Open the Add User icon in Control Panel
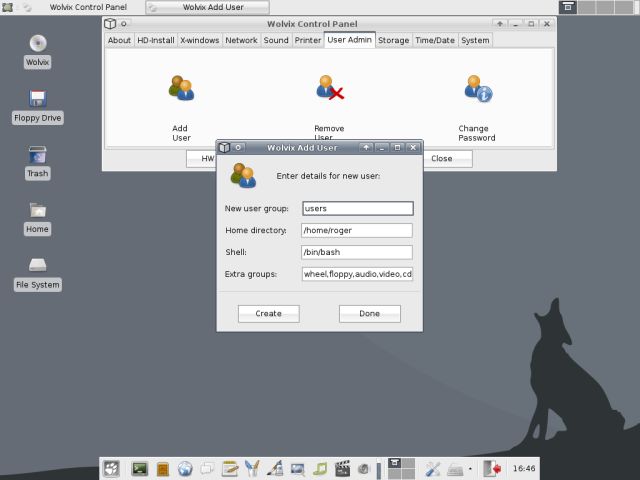 pyautogui.click(x=181, y=88)
